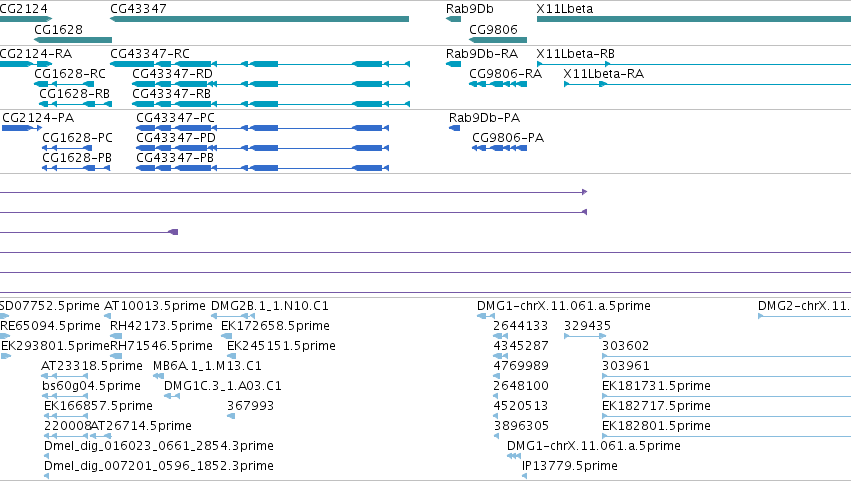Viewport: 851px width, 481px height.
Task: Select protein label CG9806-PA
Action: (508, 137)
